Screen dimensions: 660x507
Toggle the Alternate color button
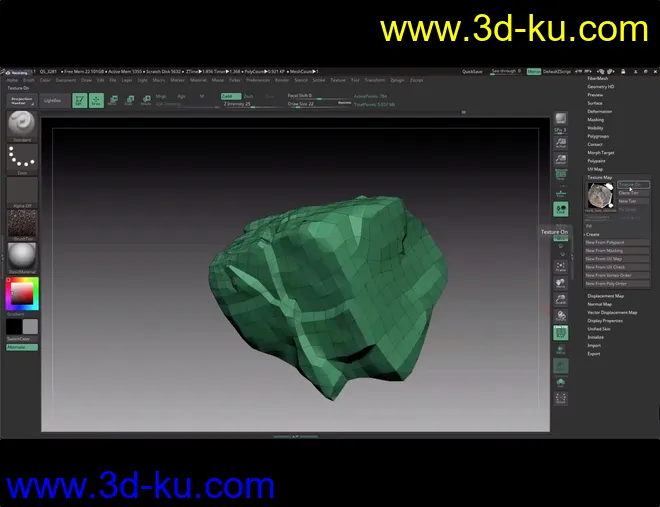[x=22, y=347]
